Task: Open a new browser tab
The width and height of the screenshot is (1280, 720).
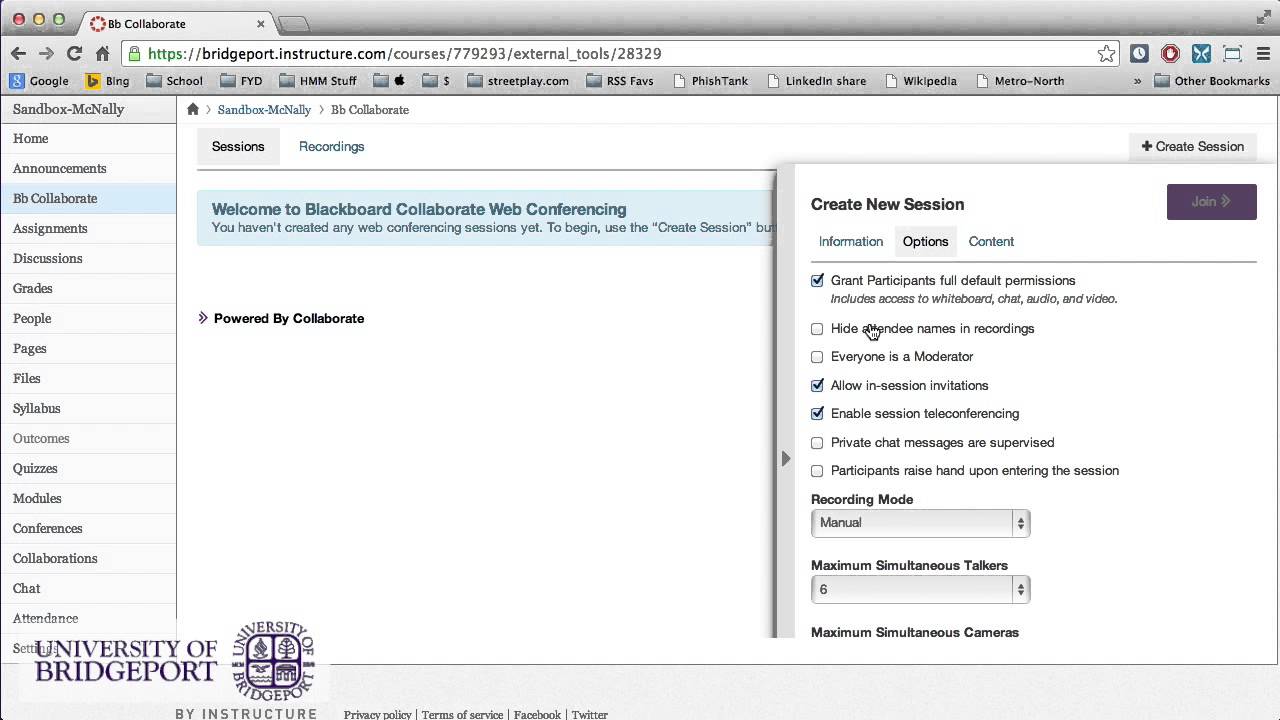Action: click(293, 23)
